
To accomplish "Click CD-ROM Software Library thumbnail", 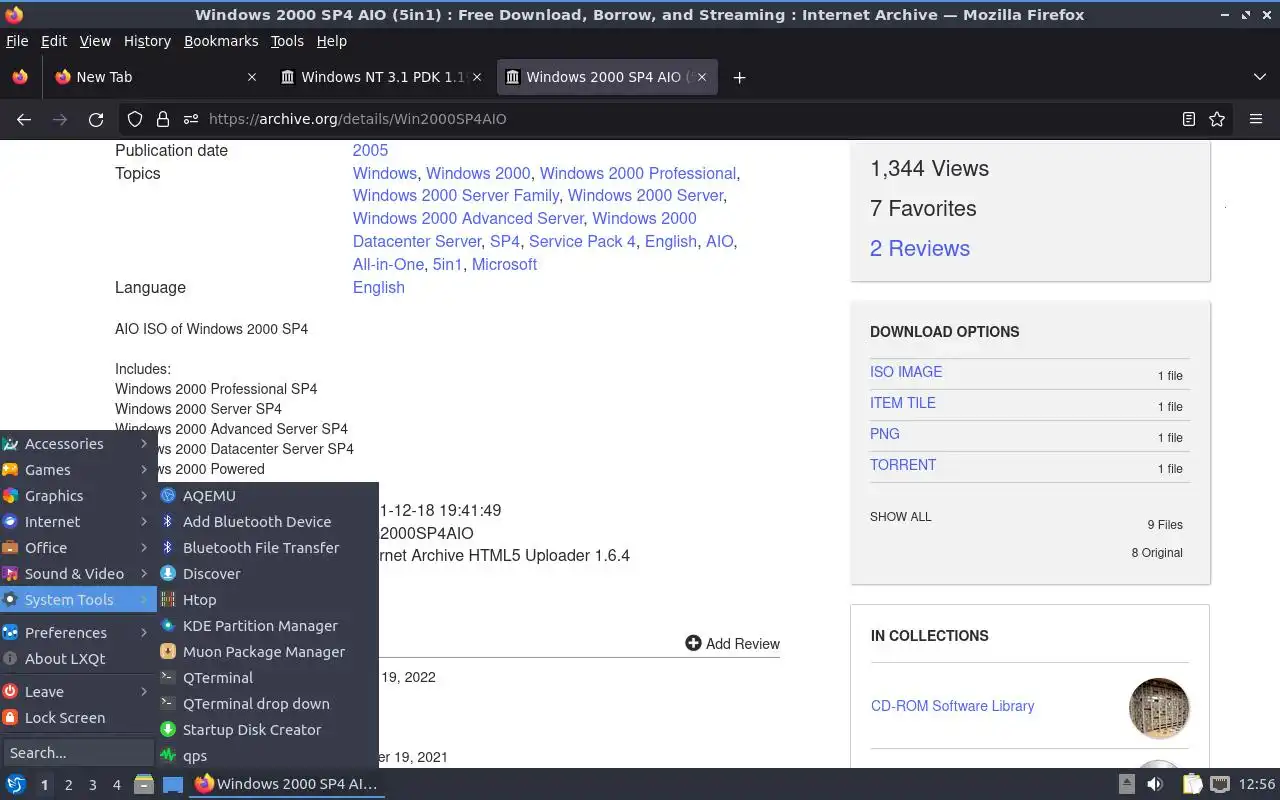I will click(x=1159, y=708).
